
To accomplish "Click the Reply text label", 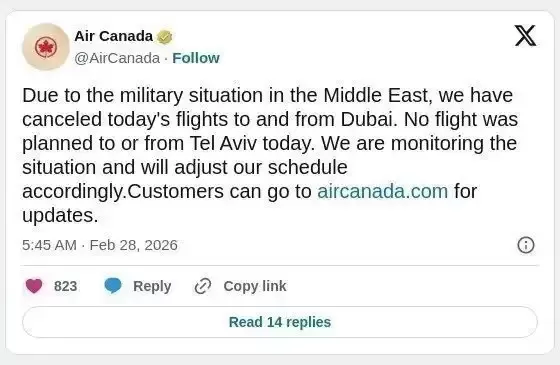I will coord(152,286).
